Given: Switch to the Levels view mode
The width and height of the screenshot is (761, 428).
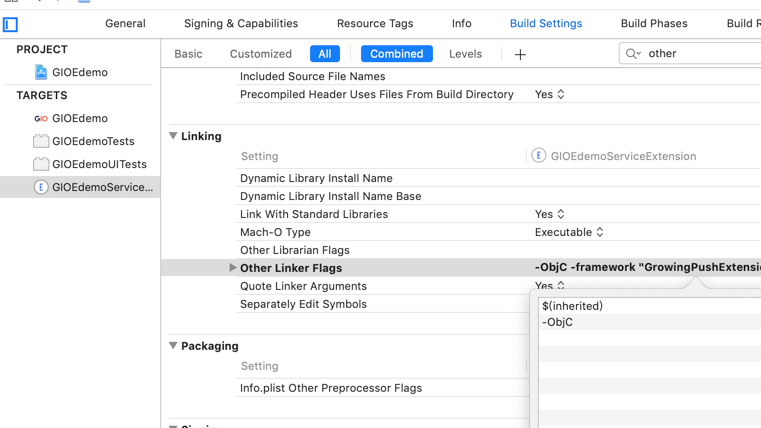Looking at the screenshot, I should tap(465, 54).
